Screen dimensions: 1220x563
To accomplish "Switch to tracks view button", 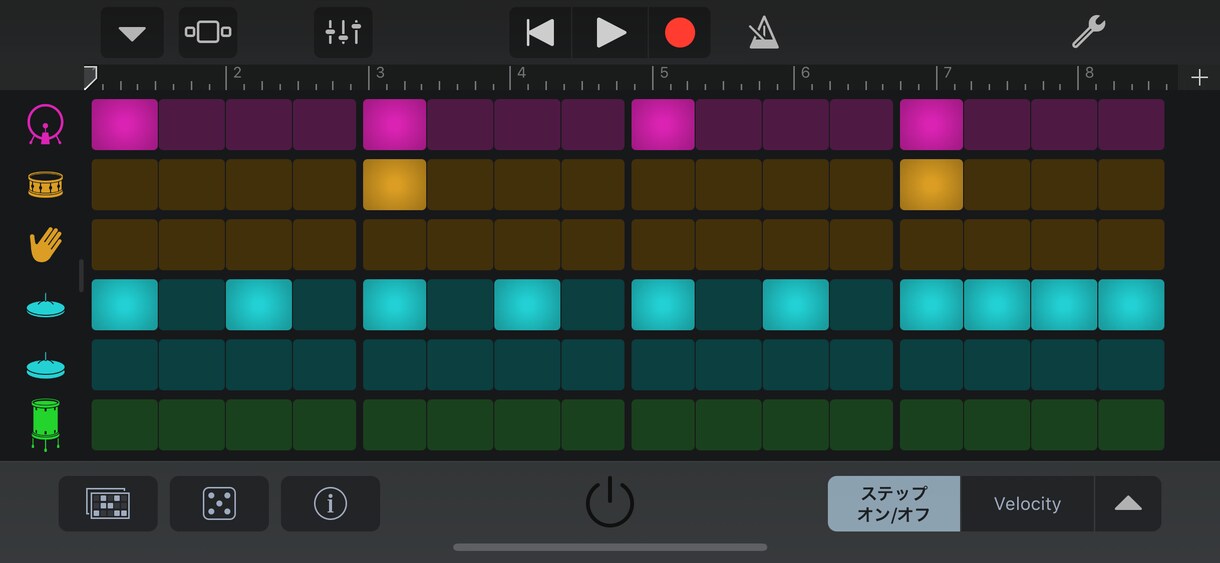I will point(208,33).
